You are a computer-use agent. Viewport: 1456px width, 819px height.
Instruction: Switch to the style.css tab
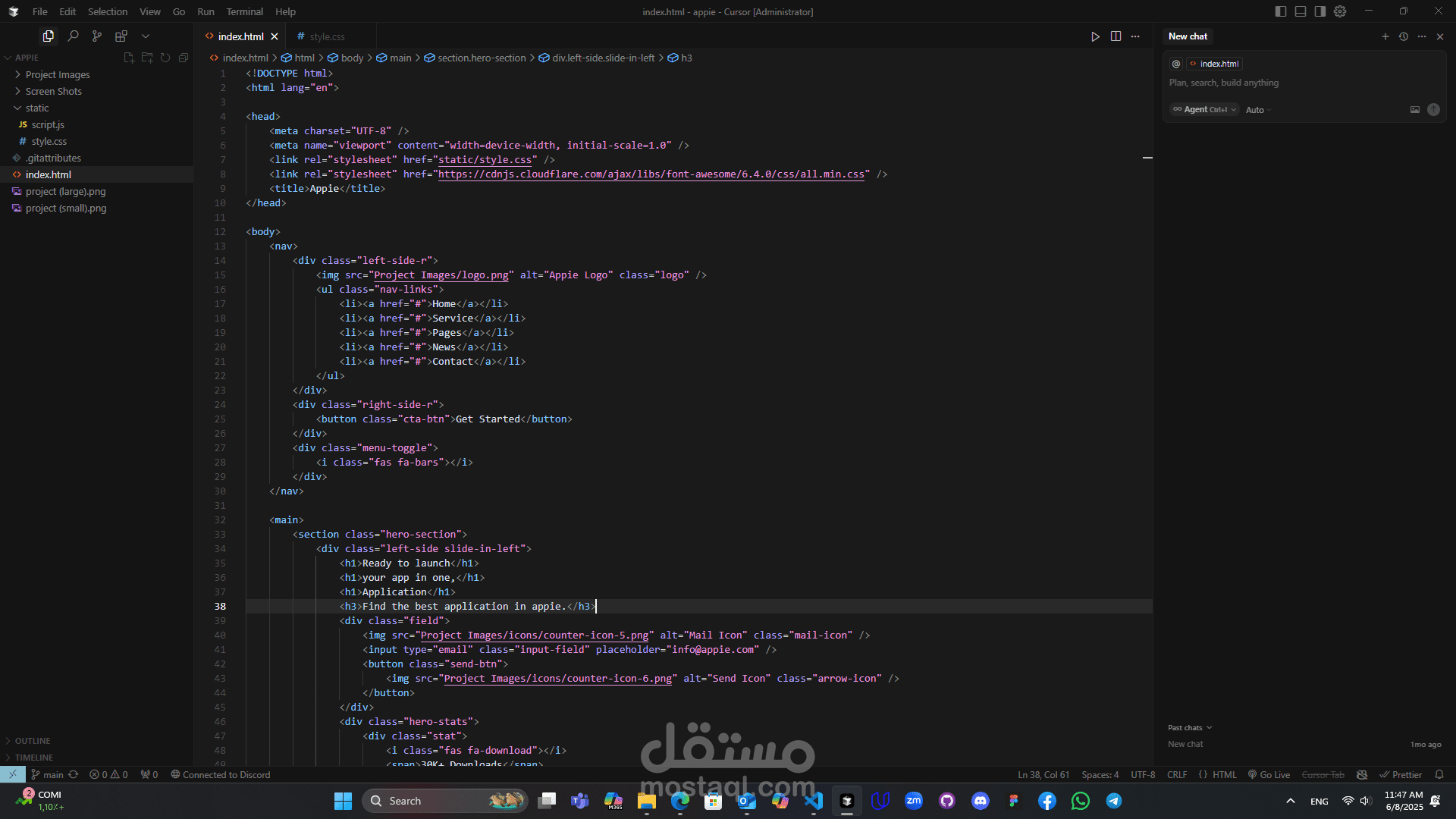tap(327, 36)
